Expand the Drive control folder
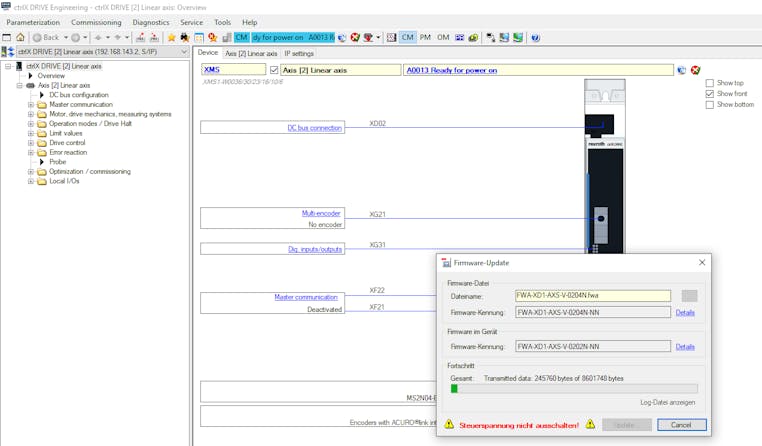 click(x=31, y=143)
